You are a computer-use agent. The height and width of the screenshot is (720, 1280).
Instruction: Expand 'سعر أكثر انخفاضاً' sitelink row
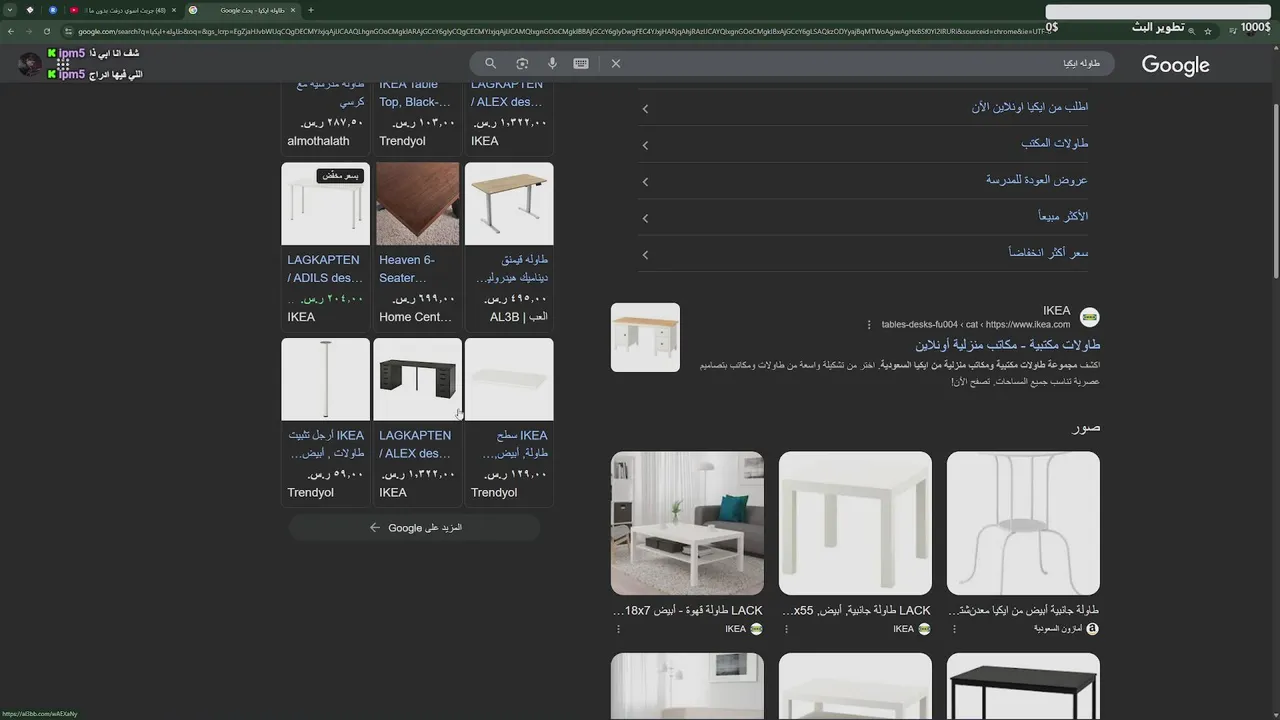[864, 253]
